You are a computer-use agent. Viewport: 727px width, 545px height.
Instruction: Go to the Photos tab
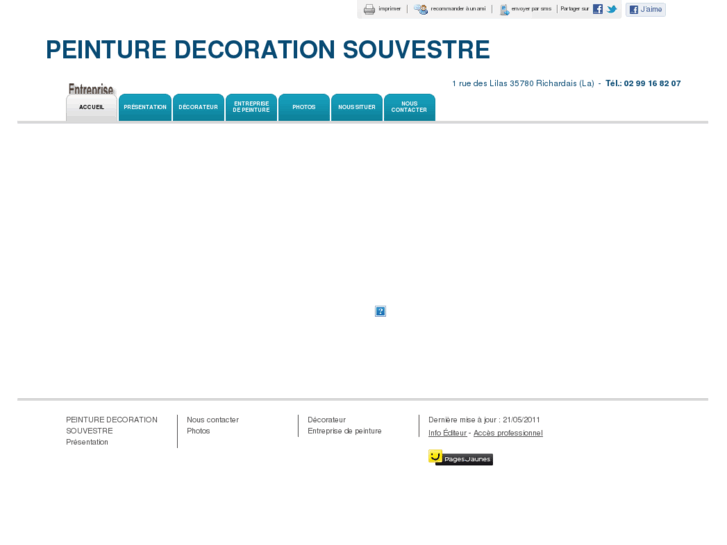pos(304,108)
